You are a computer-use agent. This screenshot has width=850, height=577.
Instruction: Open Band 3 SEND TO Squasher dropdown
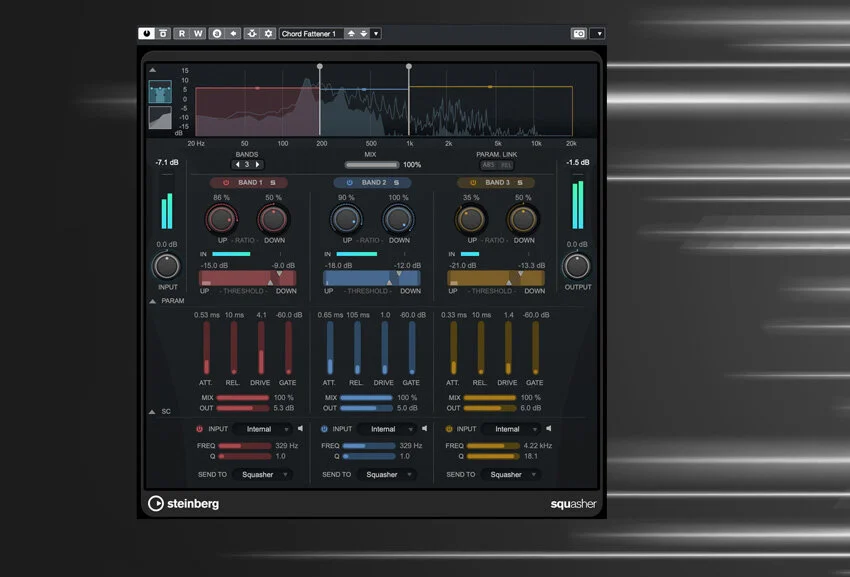click(511, 475)
